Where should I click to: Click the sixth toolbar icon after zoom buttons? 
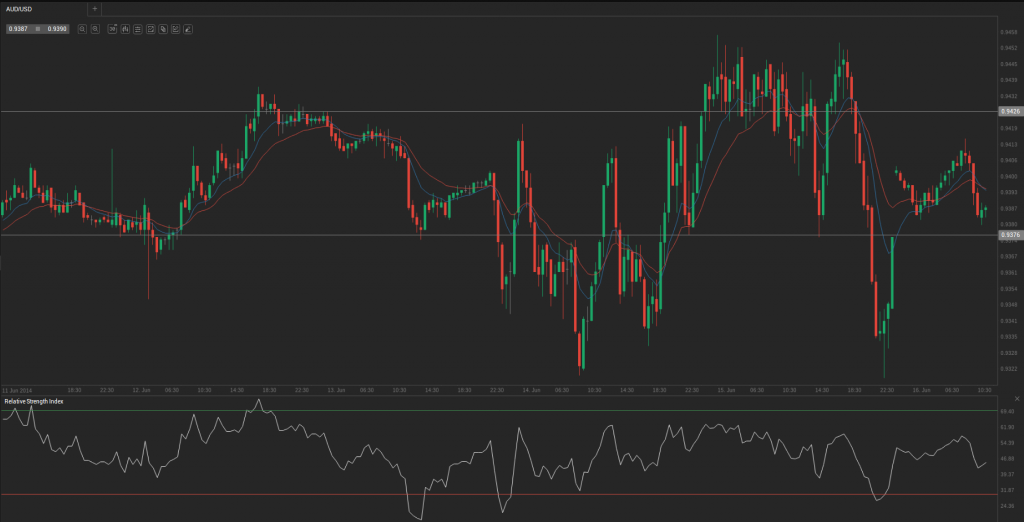point(175,29)
